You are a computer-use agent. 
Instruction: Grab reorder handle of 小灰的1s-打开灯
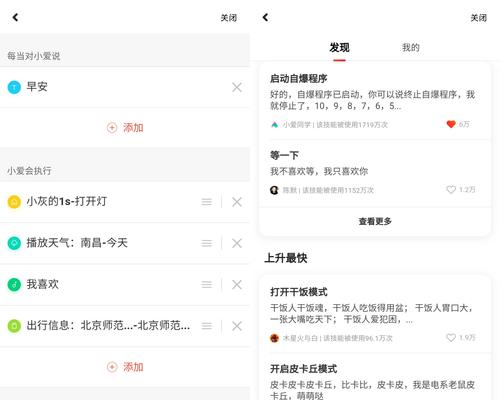207,202
